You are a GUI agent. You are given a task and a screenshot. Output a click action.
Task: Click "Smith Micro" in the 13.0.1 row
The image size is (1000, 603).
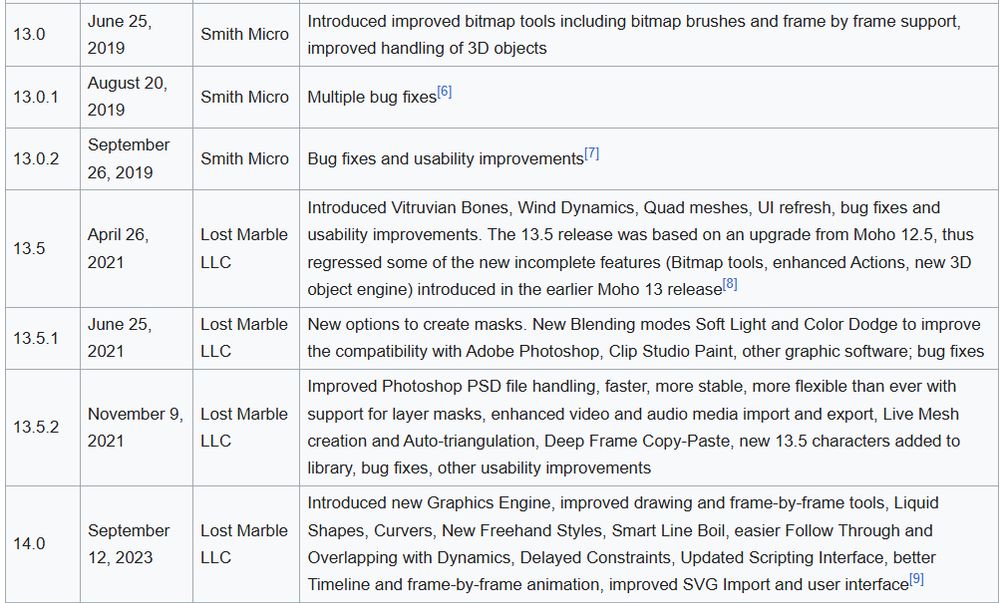[245, 97]
